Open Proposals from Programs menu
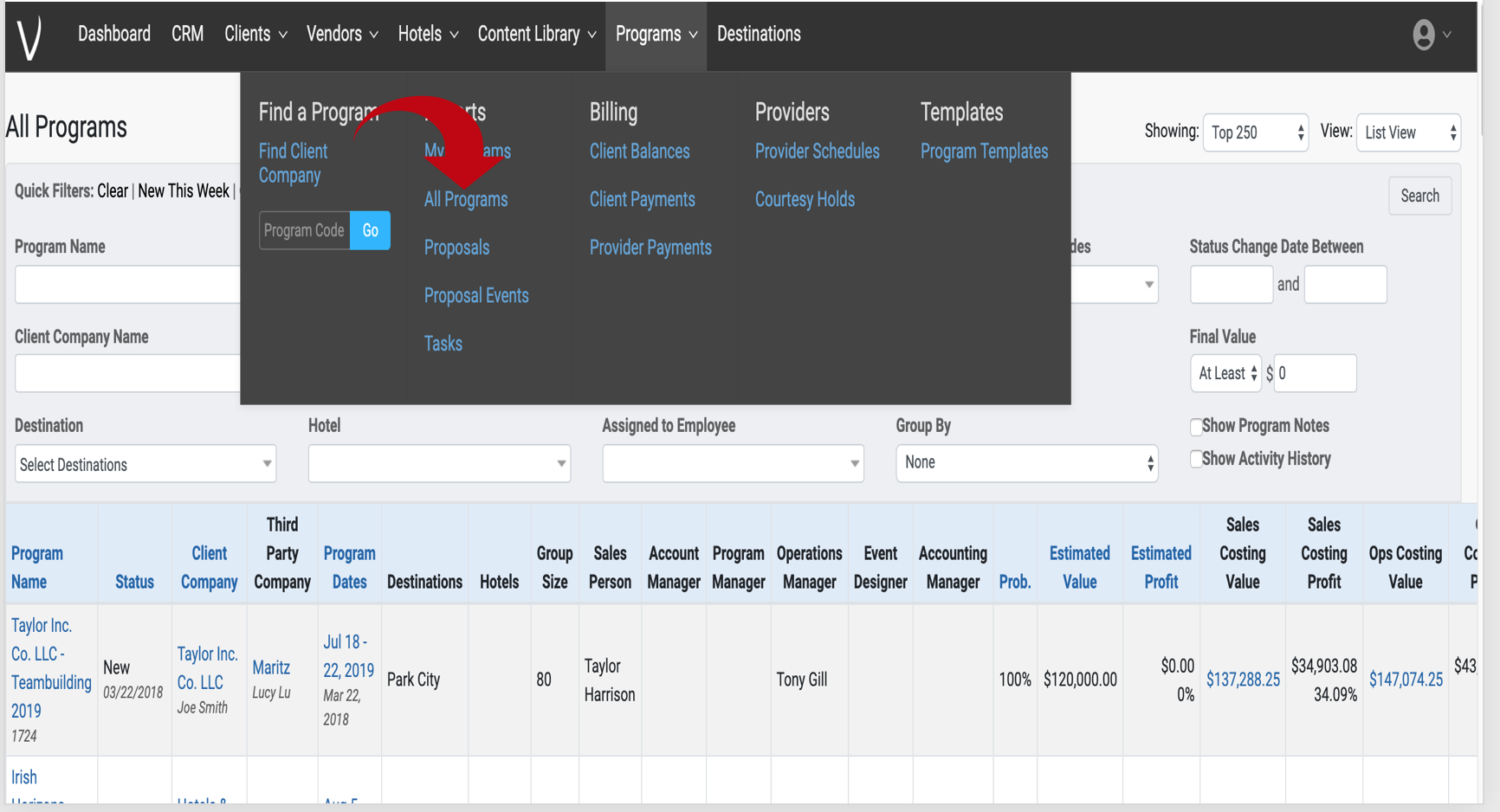This screenshot has width=1500, height=812. pos(456,248)
